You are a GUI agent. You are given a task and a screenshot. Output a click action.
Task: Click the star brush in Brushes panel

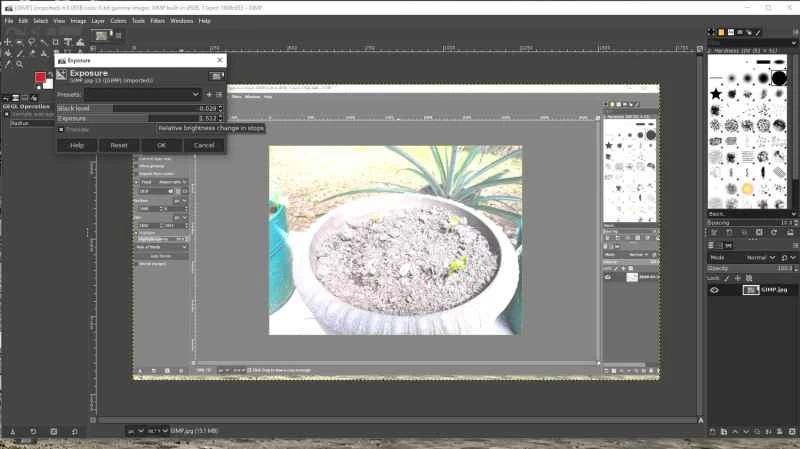(x=717, y=94)
